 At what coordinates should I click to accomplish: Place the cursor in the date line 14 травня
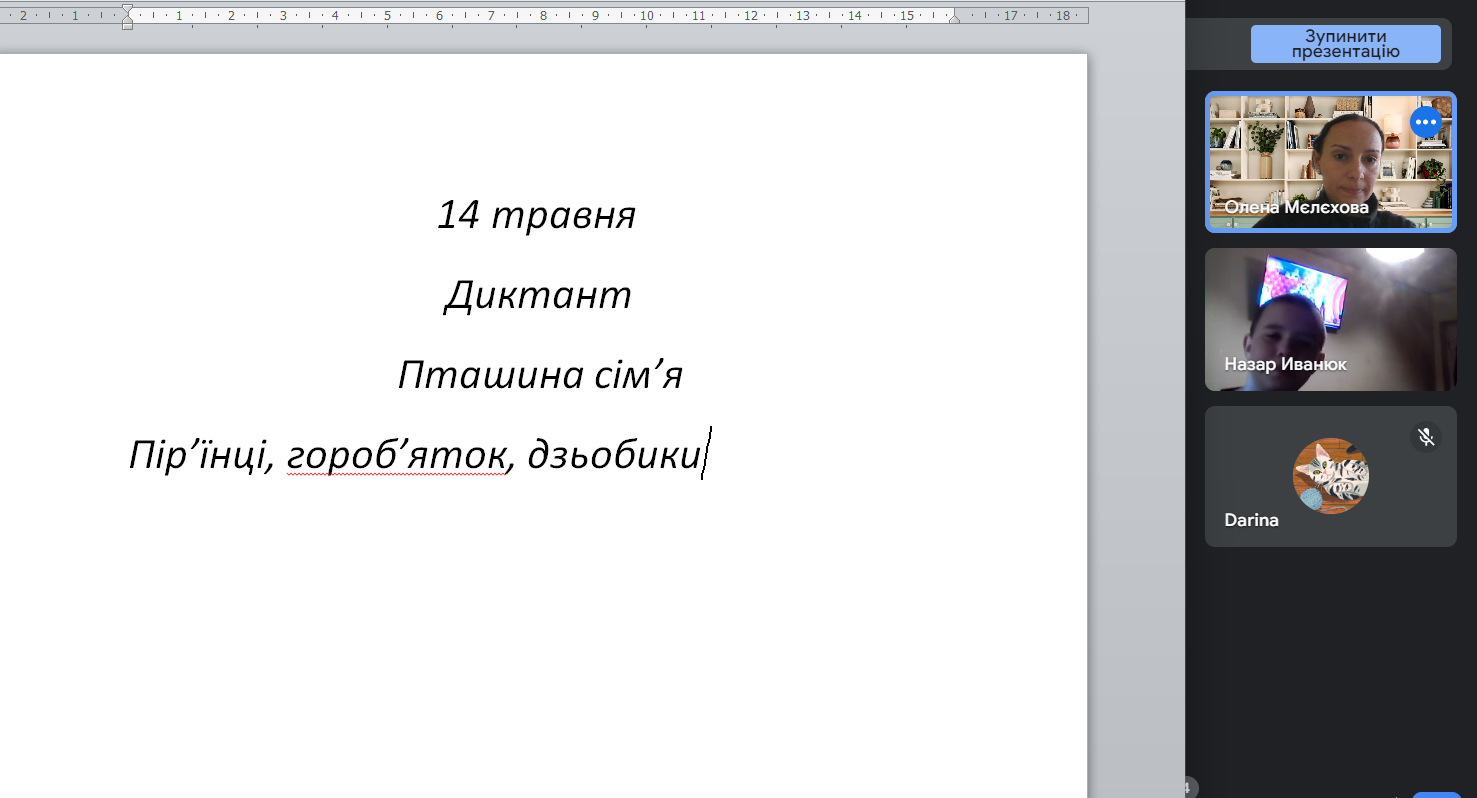pos(536,215)
